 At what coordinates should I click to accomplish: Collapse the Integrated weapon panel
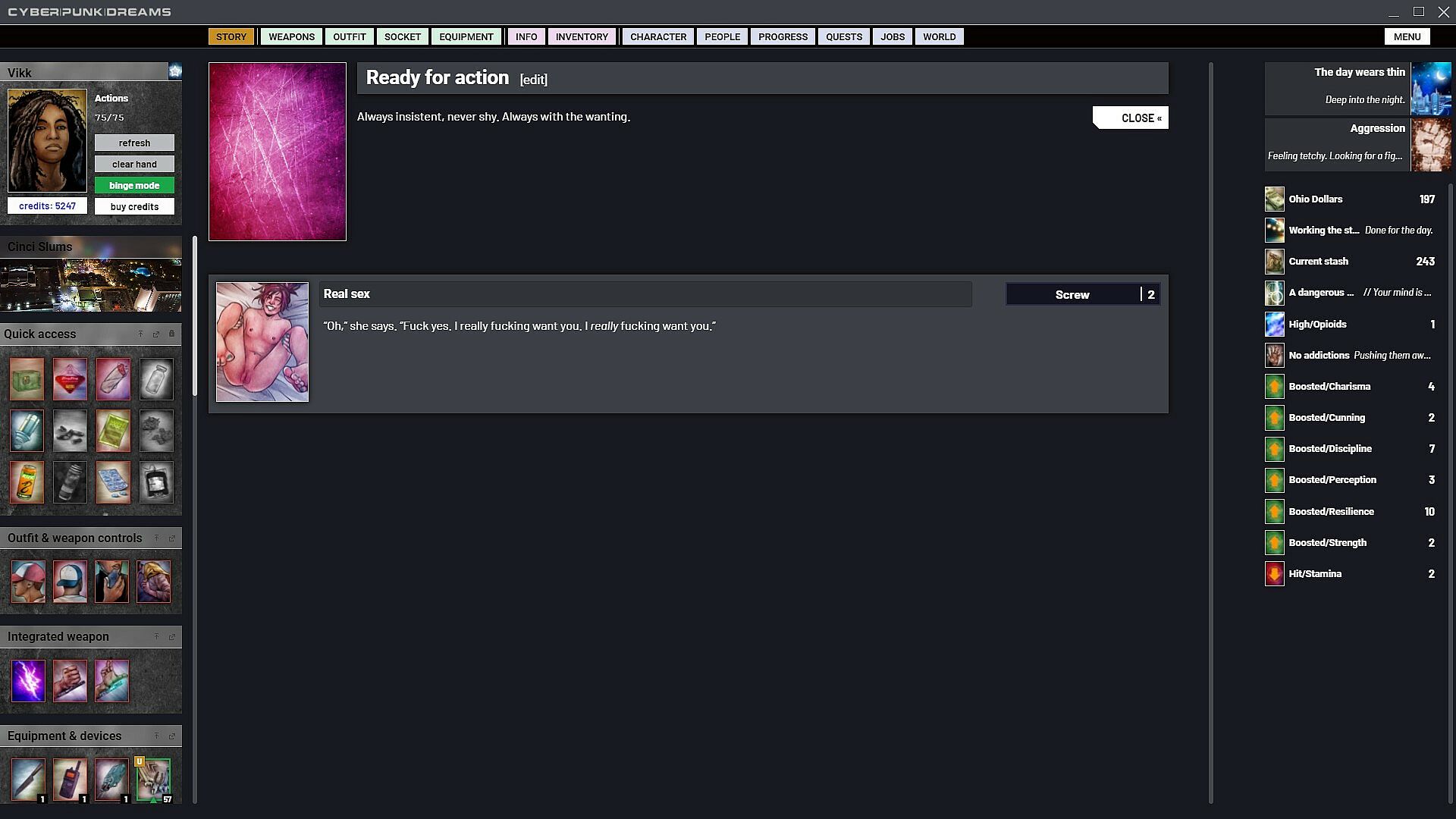(156, 636)
